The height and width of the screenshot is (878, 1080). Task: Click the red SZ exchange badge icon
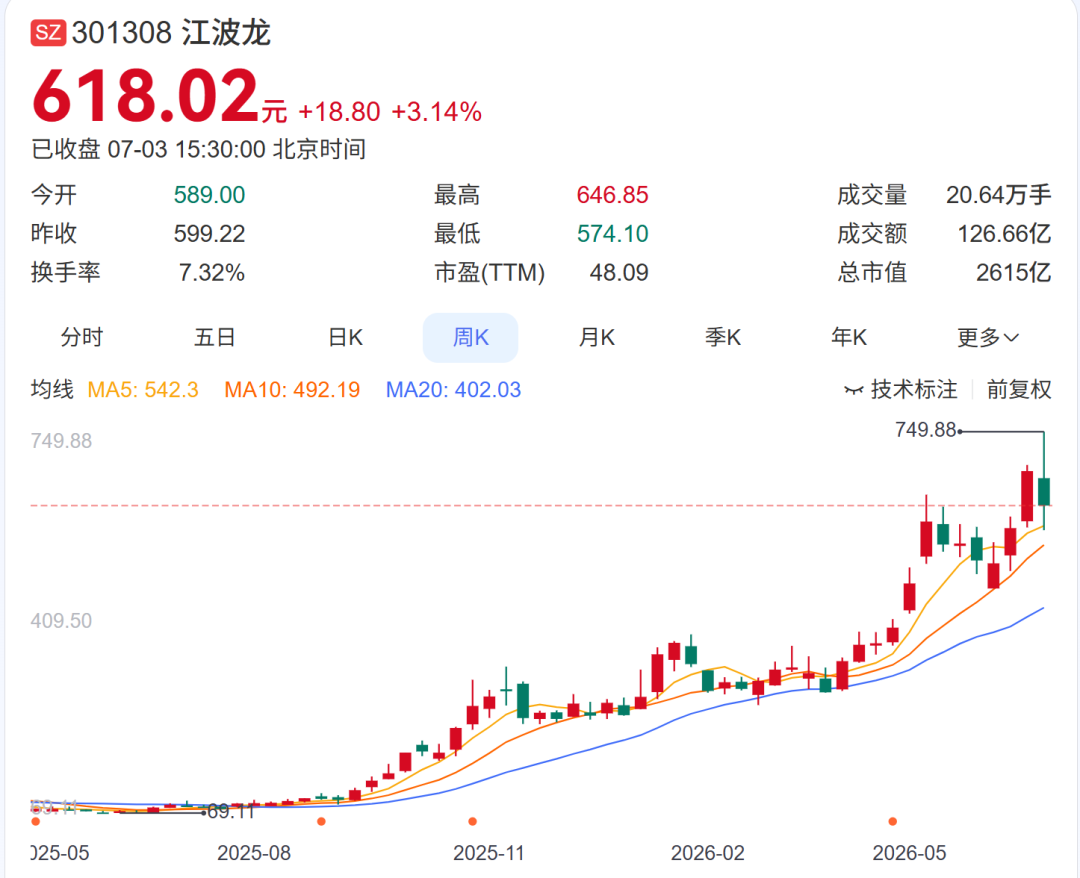coord(48,33)
